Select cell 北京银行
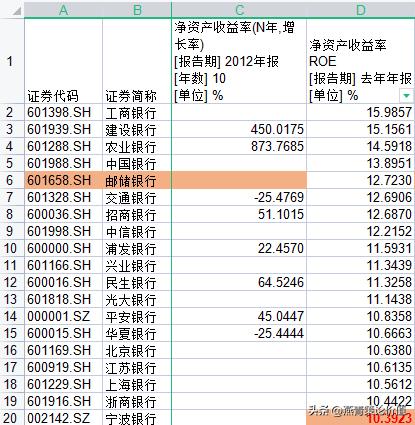Screen dimensions: 415x425 point(137,350)
